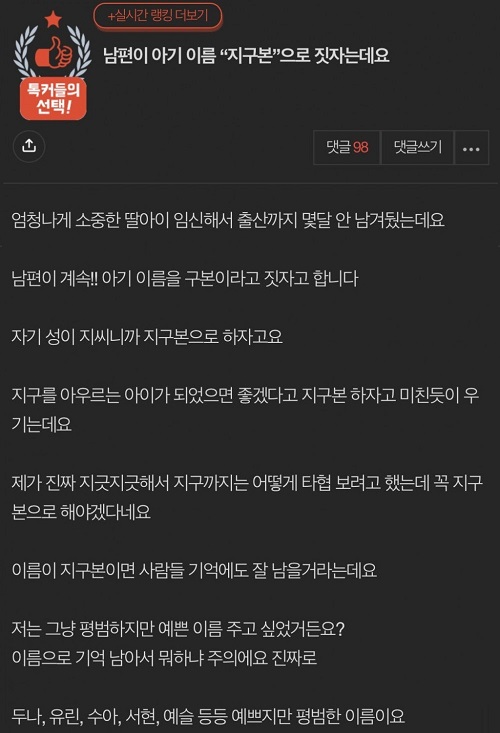Click the red 98 comment count
Viewport: 500px width, 733px height.
(361, 148)
